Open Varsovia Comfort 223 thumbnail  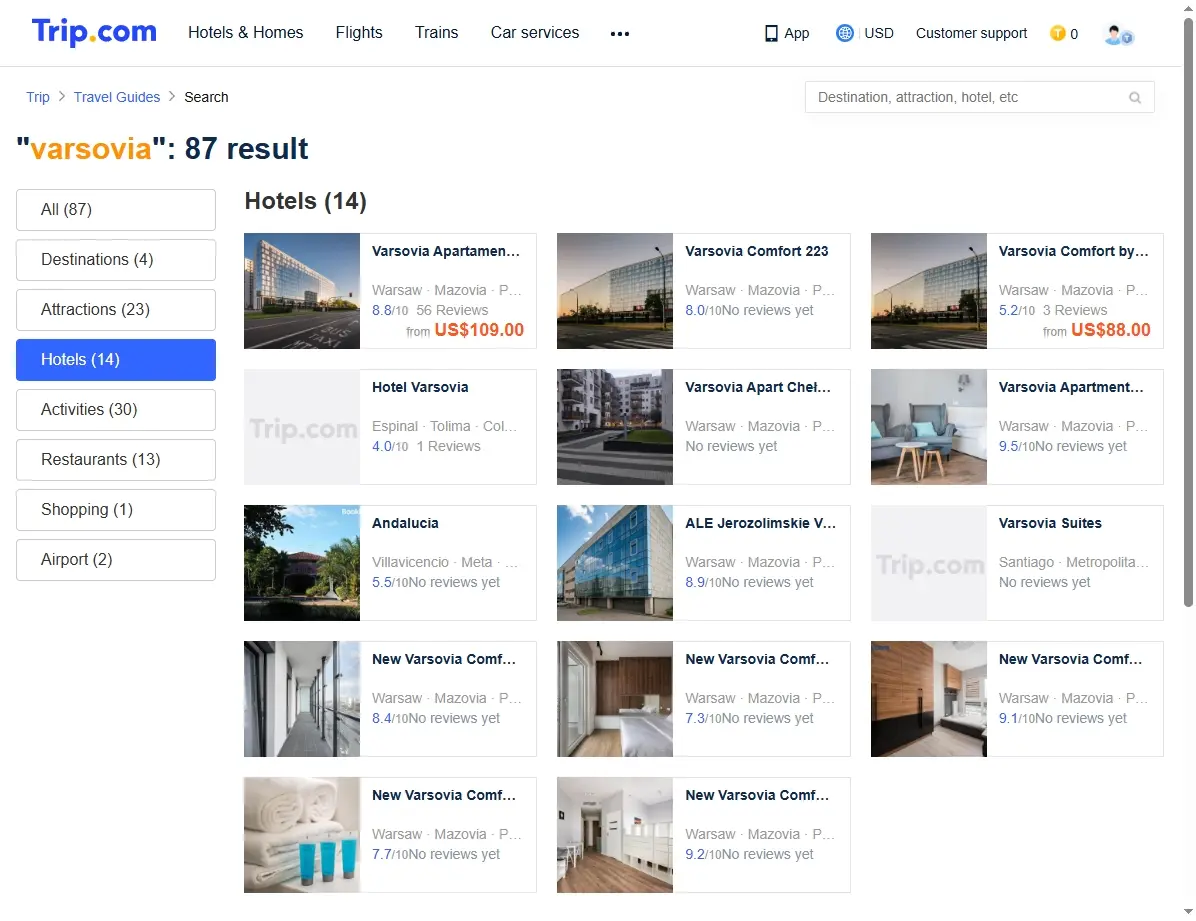coord(615,291)
